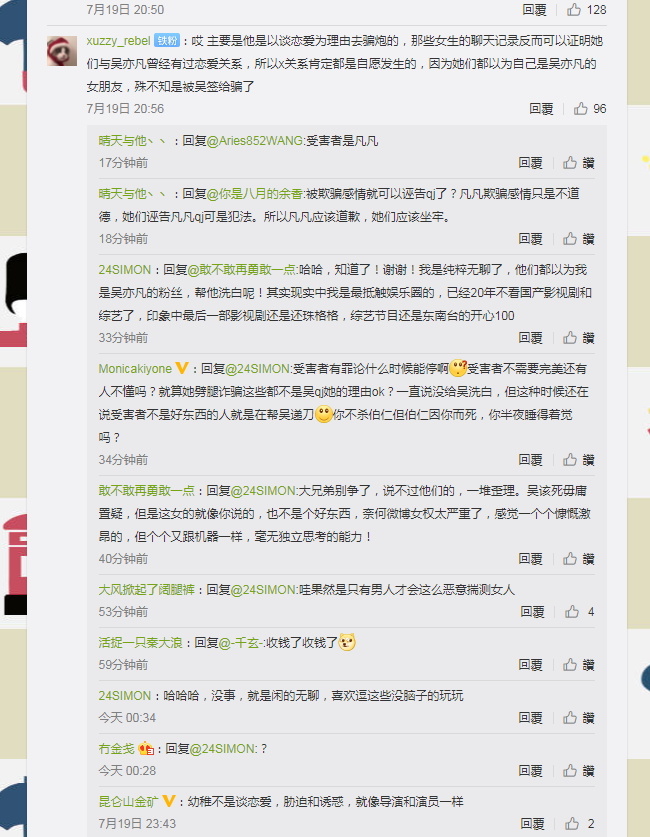Click the verified V badge beside Monicakiyone
Screen dimensions: 650x837
click(x=182, y=368)
